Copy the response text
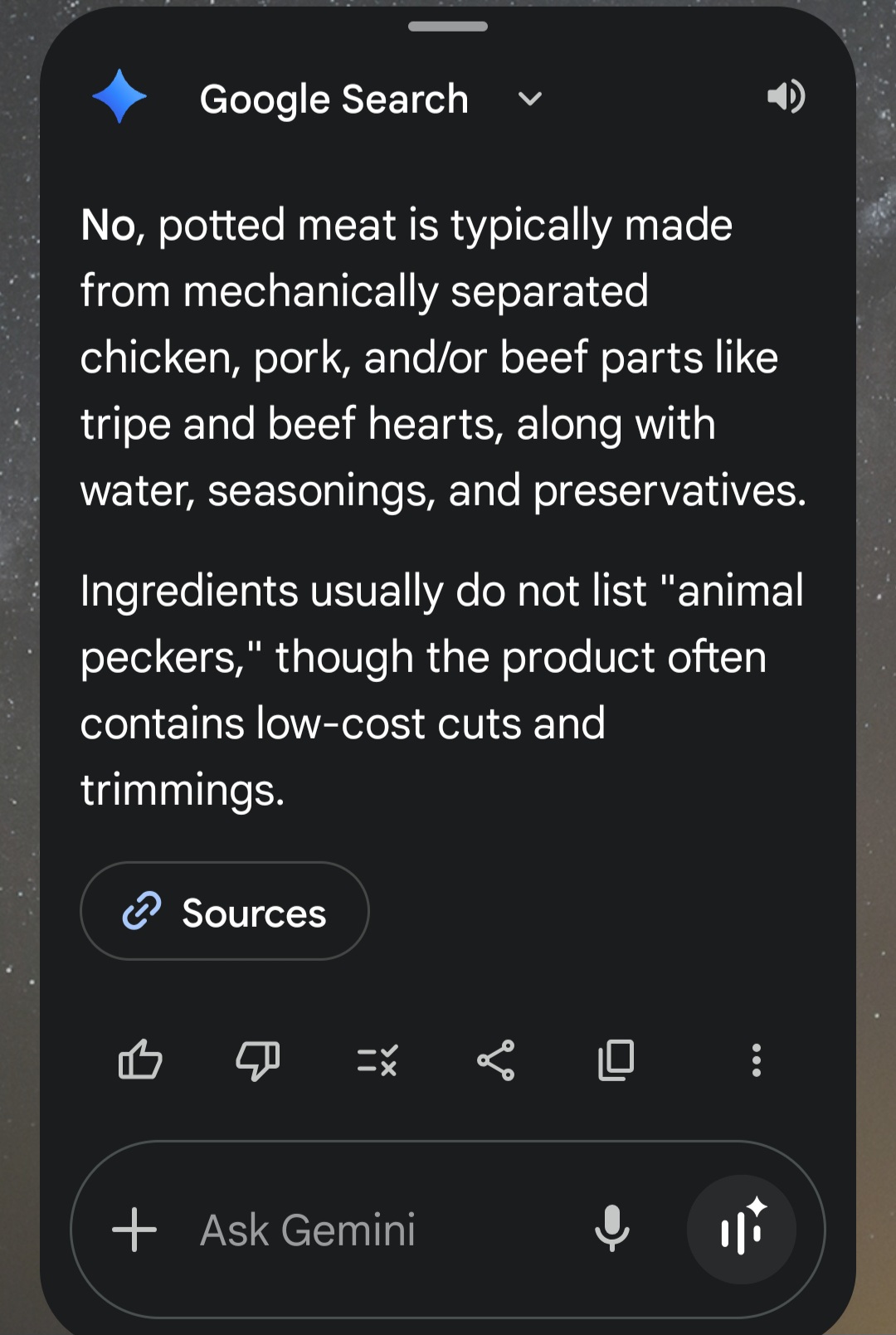 pyautogui.click(x=616, y=1060)
